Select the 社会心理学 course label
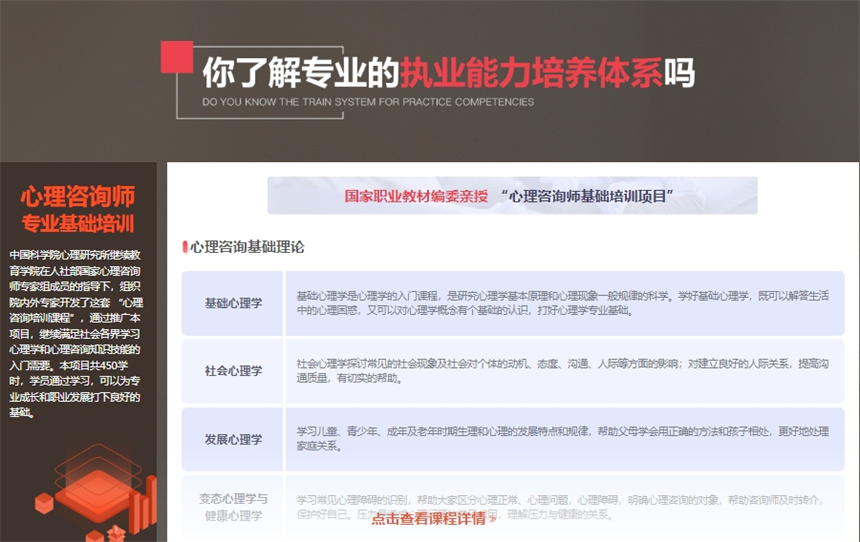860x542 pixels. pyautogui.click(x=233, y=371)
